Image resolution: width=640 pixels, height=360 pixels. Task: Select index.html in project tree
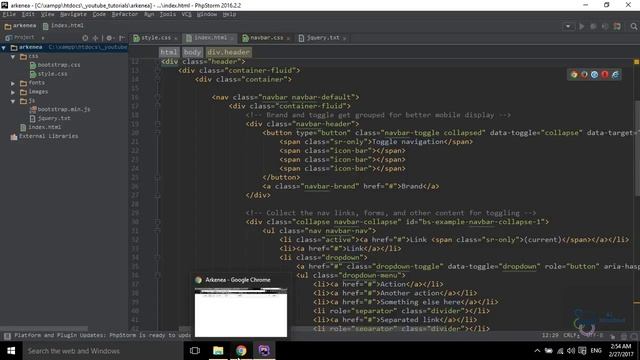coord(41,127)
